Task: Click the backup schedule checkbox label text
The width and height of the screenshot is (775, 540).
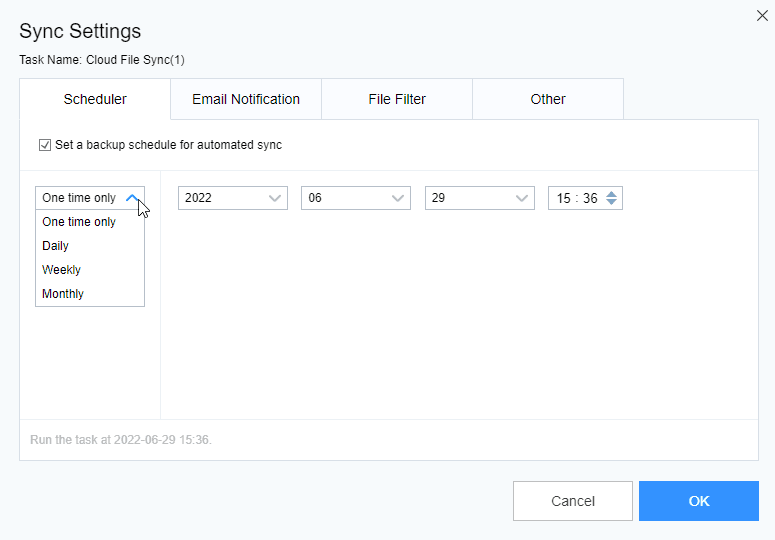Action: click(168, 145)
